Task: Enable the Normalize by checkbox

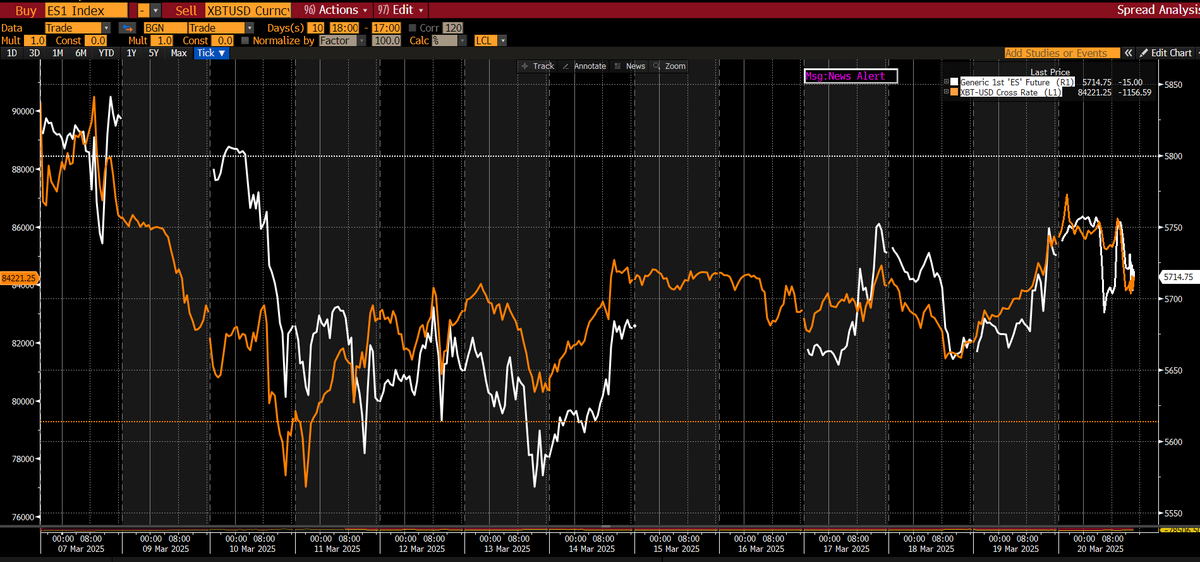Action: click(245, 41)
